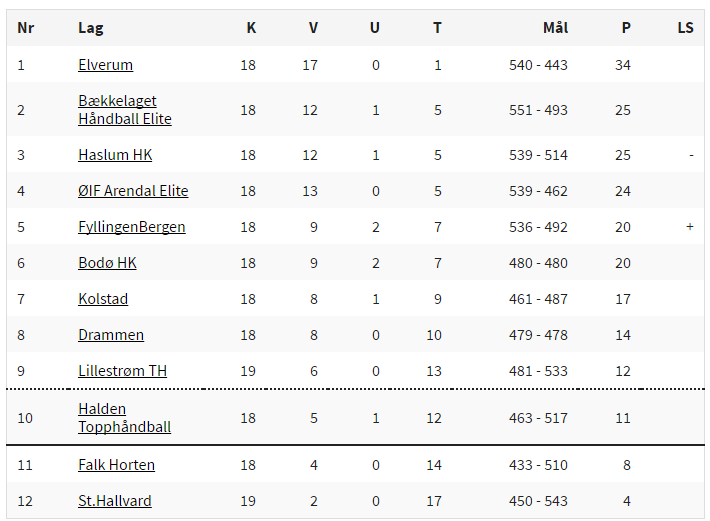Click the Kolstad team link
This screenshot has height=521, width=710.
point(103,299)
